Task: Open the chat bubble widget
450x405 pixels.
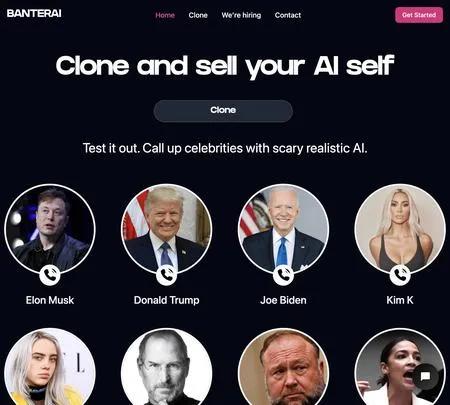Action: click(425, 376)
